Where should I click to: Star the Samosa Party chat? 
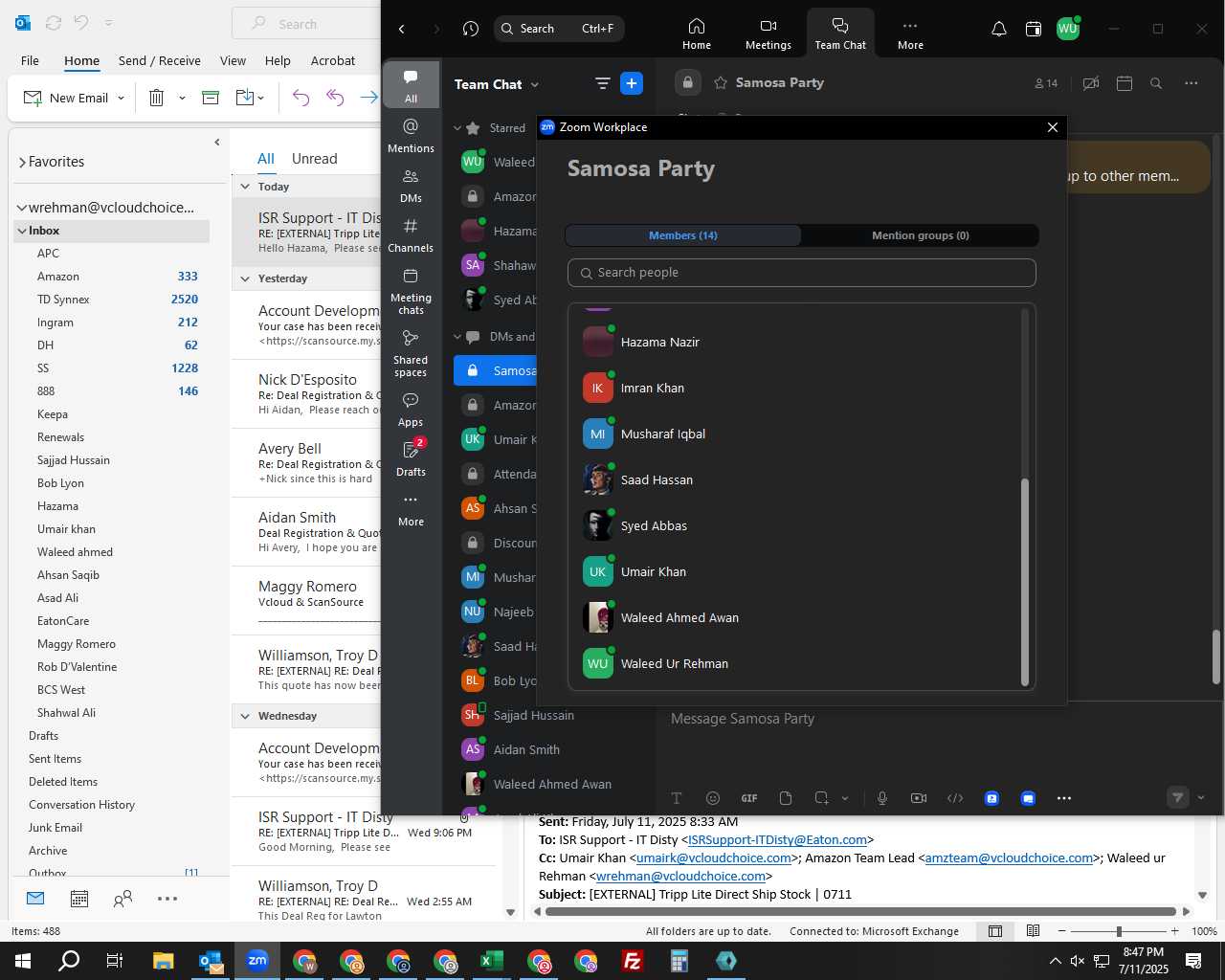[721, 82]
